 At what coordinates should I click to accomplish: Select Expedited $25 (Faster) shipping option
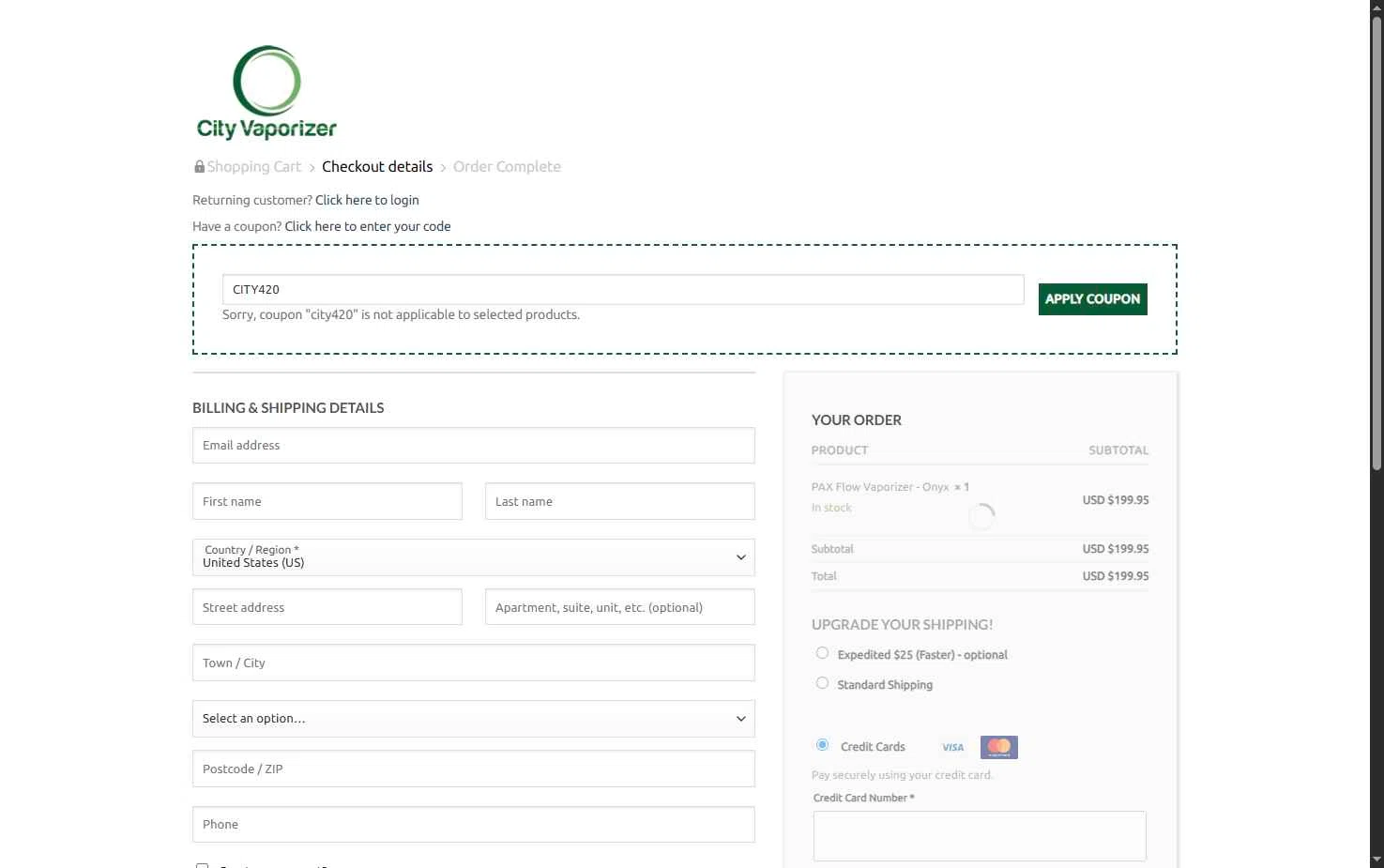[x=822, y=653]
